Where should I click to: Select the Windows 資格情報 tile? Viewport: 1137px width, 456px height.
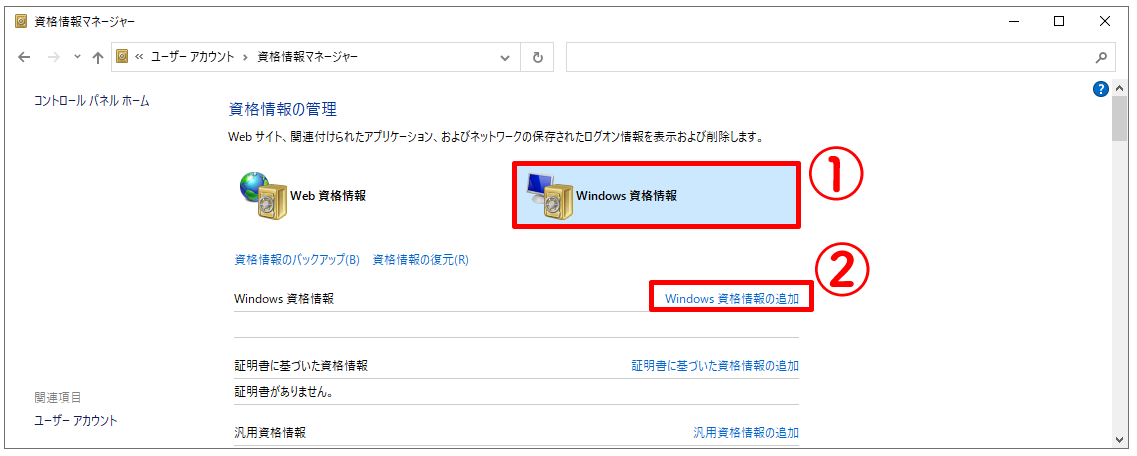coord(656,196)
